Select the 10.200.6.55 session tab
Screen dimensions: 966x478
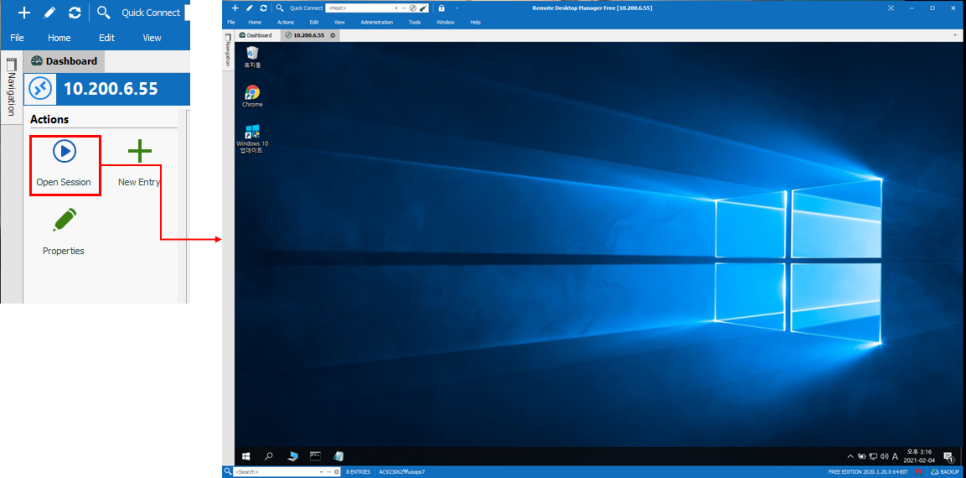pyautogui.click(x=309, y=35)
